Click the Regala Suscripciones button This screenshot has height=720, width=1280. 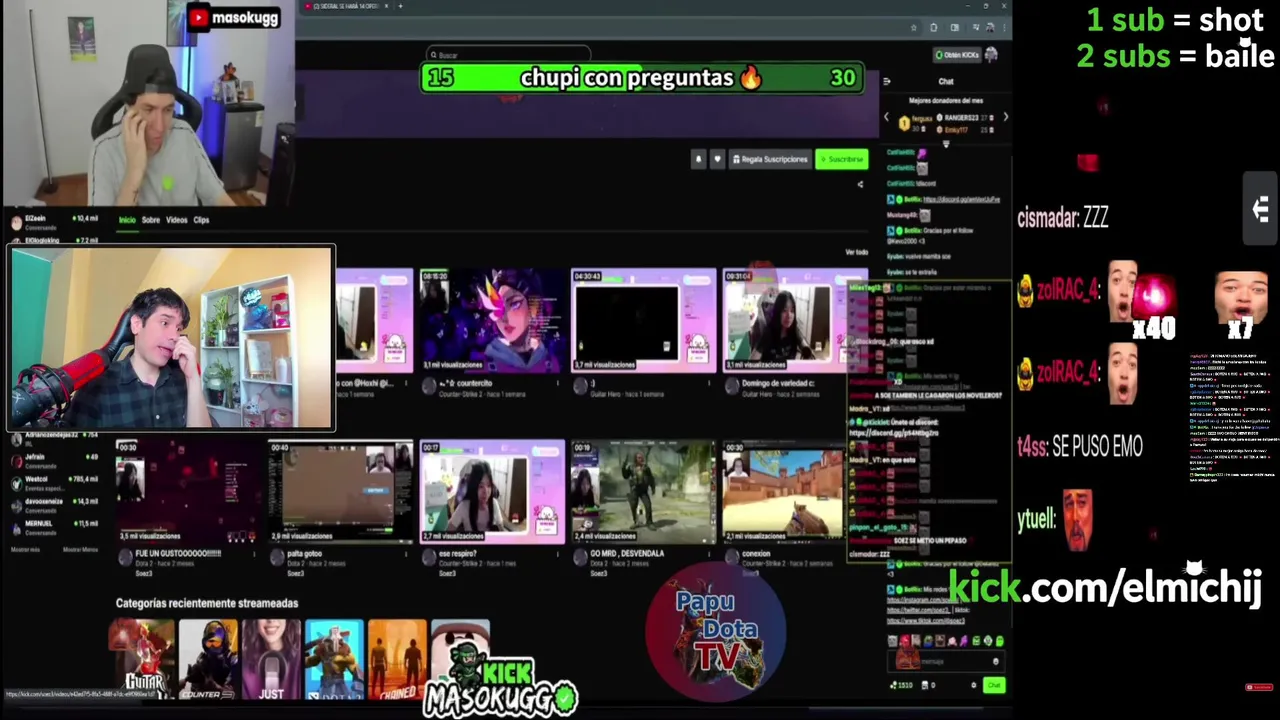[x=770, y=159]
